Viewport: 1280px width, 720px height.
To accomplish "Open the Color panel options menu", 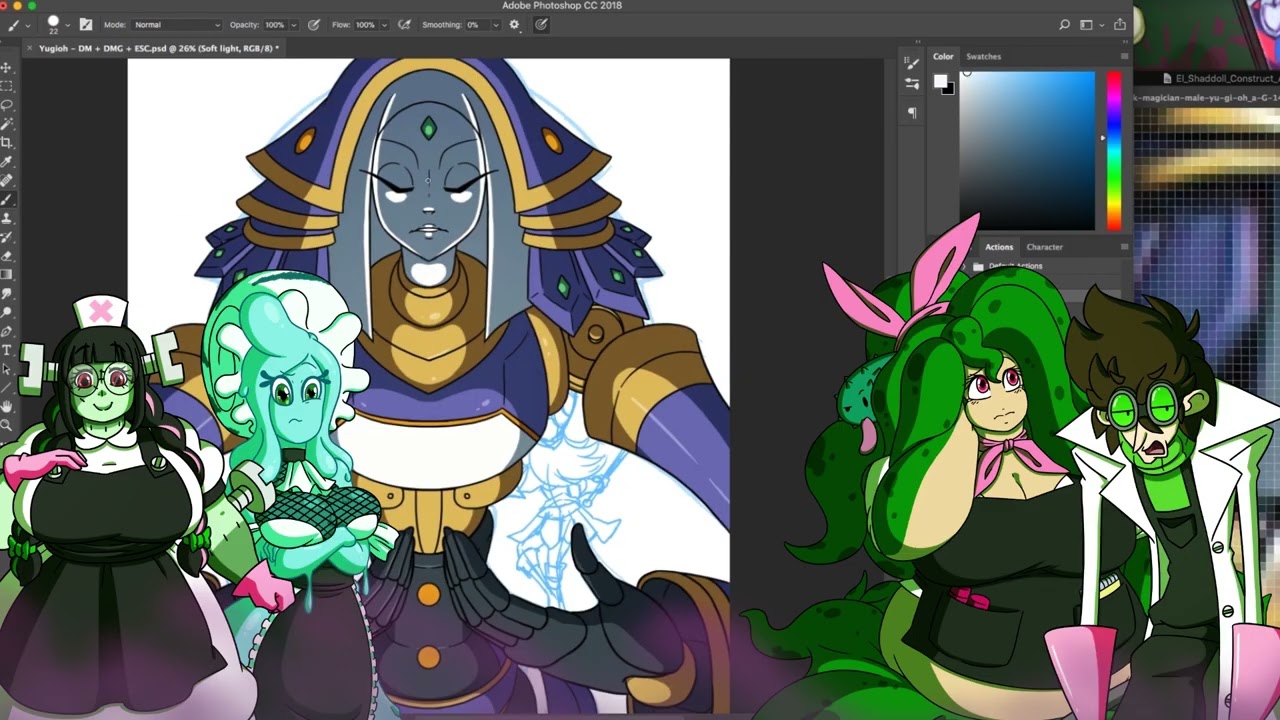I will click(1124, 57).
